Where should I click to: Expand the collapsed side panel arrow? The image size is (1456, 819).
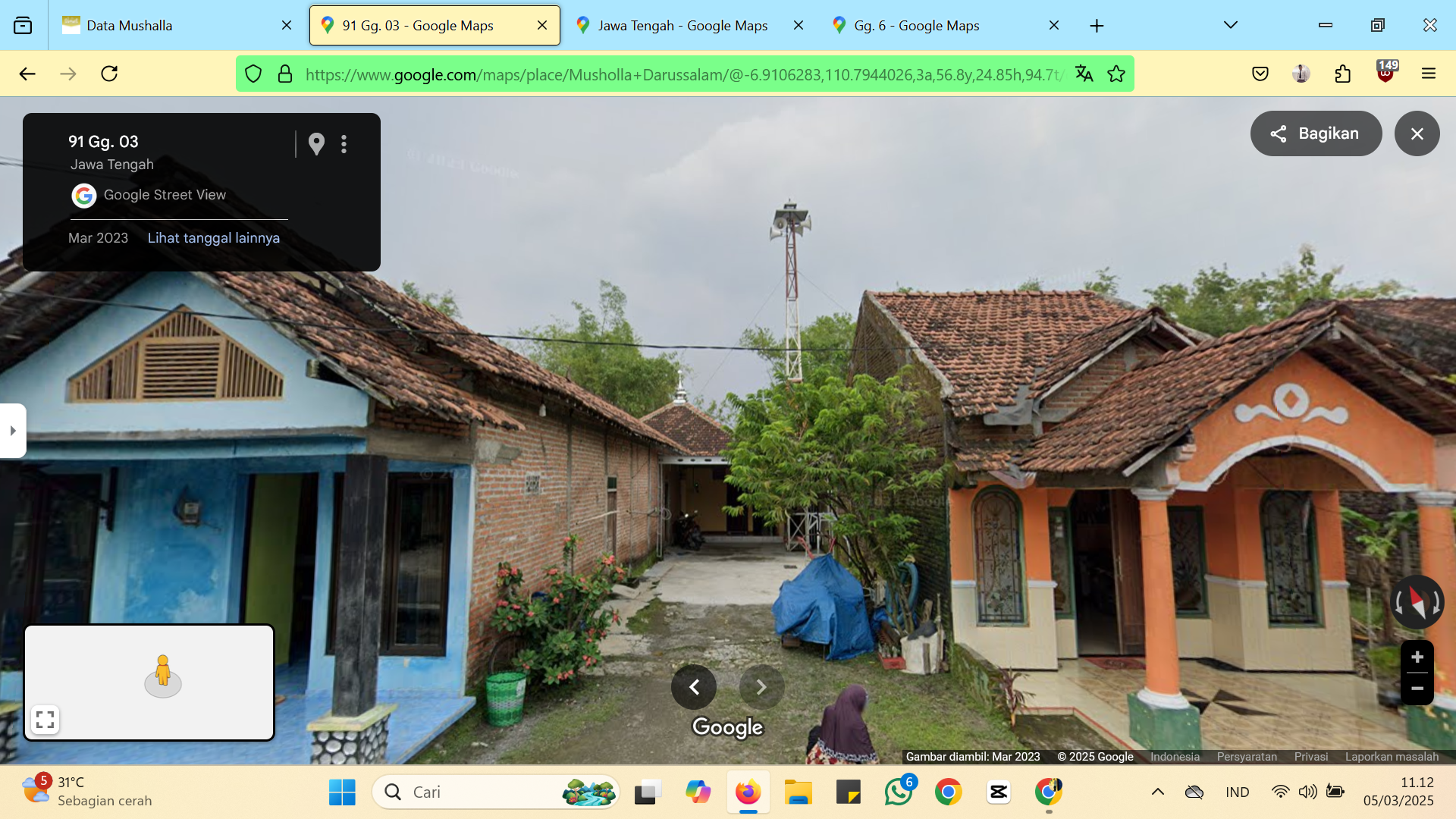[x=13, y=431]
